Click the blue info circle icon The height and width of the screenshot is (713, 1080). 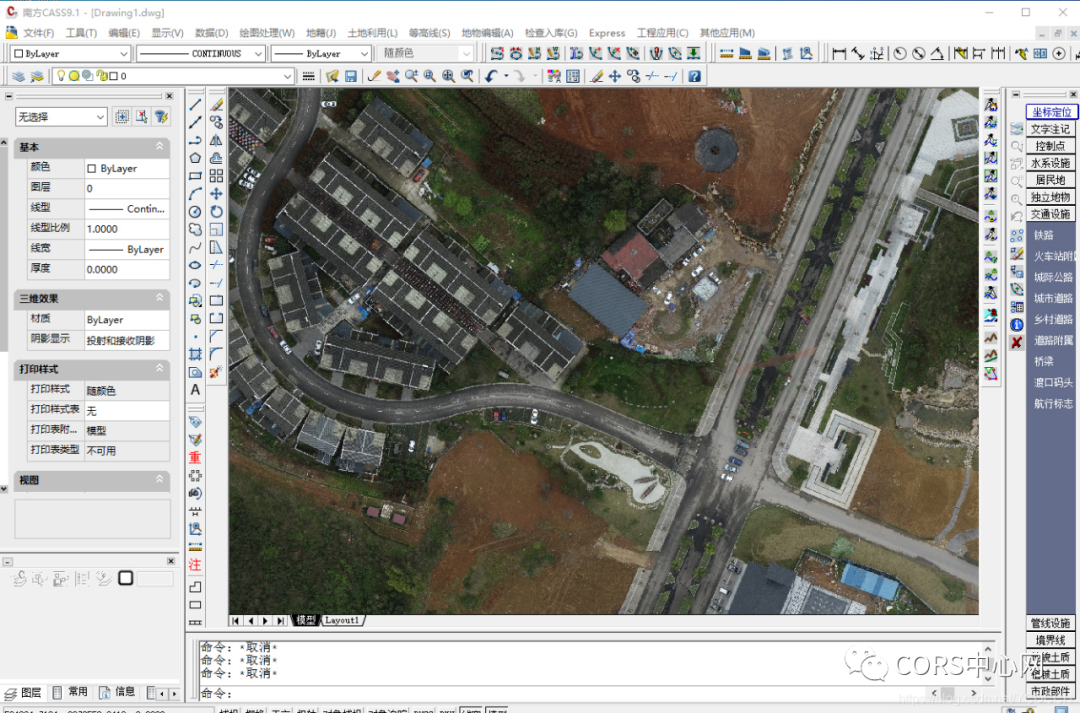[x=1017, y=324]
